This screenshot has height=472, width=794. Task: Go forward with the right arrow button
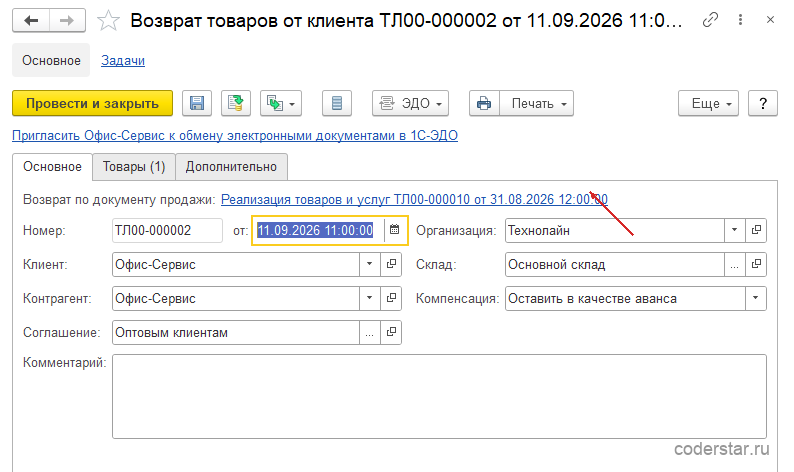pyautogui.click(x=67, y=21)
